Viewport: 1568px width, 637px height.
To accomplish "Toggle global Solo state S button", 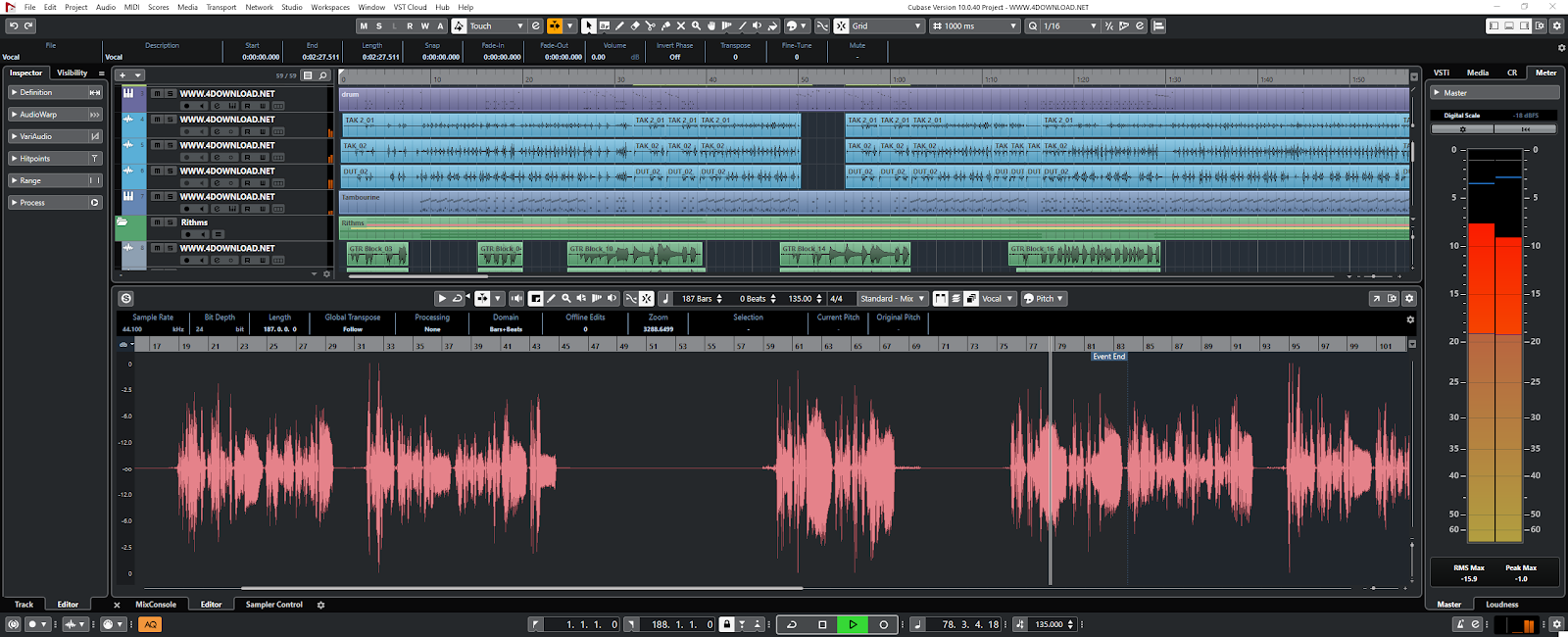I will click(379, 25).
